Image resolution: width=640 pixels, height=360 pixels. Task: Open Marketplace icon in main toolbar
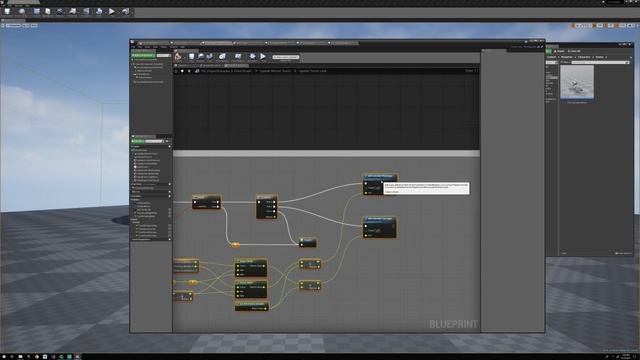coord(48,12)
